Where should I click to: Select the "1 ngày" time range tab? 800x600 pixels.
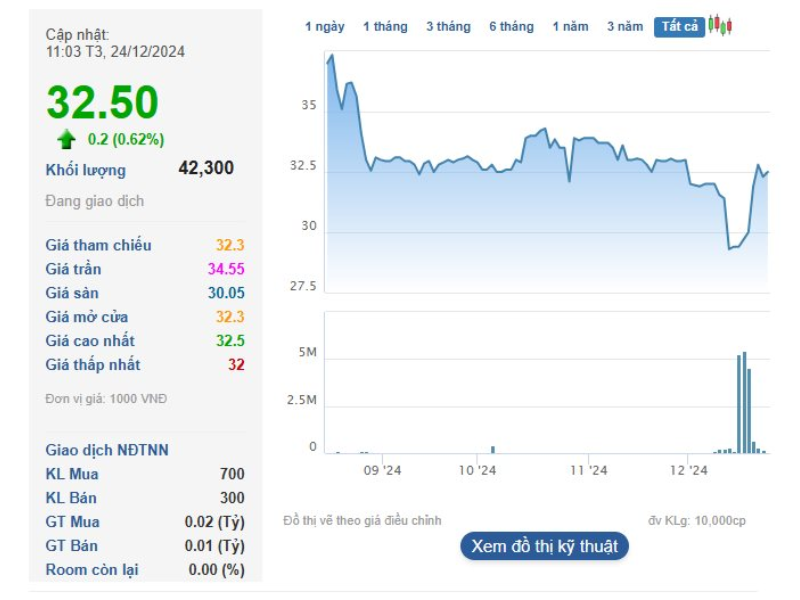tap(324, 27)
